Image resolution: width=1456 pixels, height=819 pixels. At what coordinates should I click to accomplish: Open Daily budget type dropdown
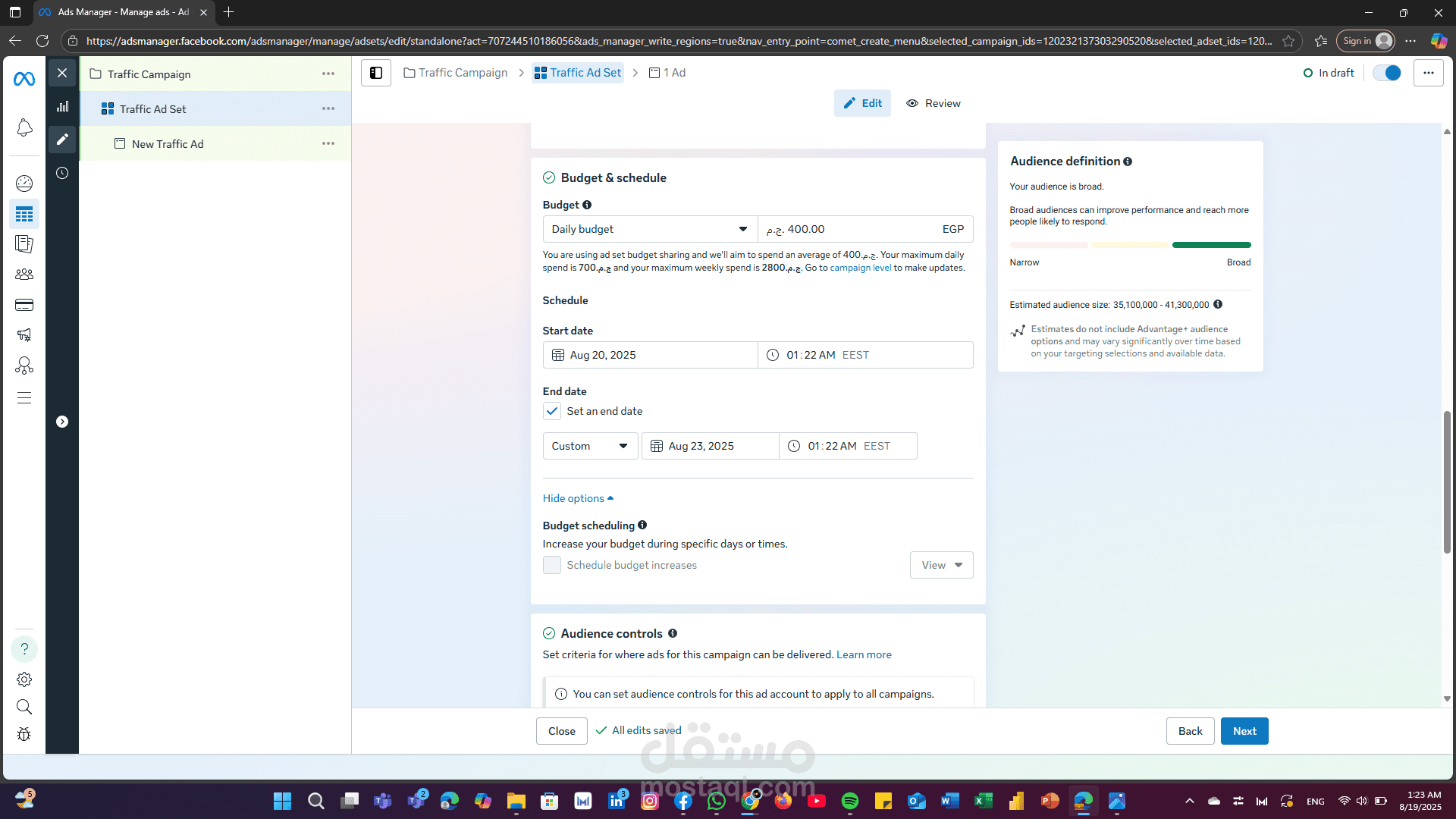(x=650, y=229)
